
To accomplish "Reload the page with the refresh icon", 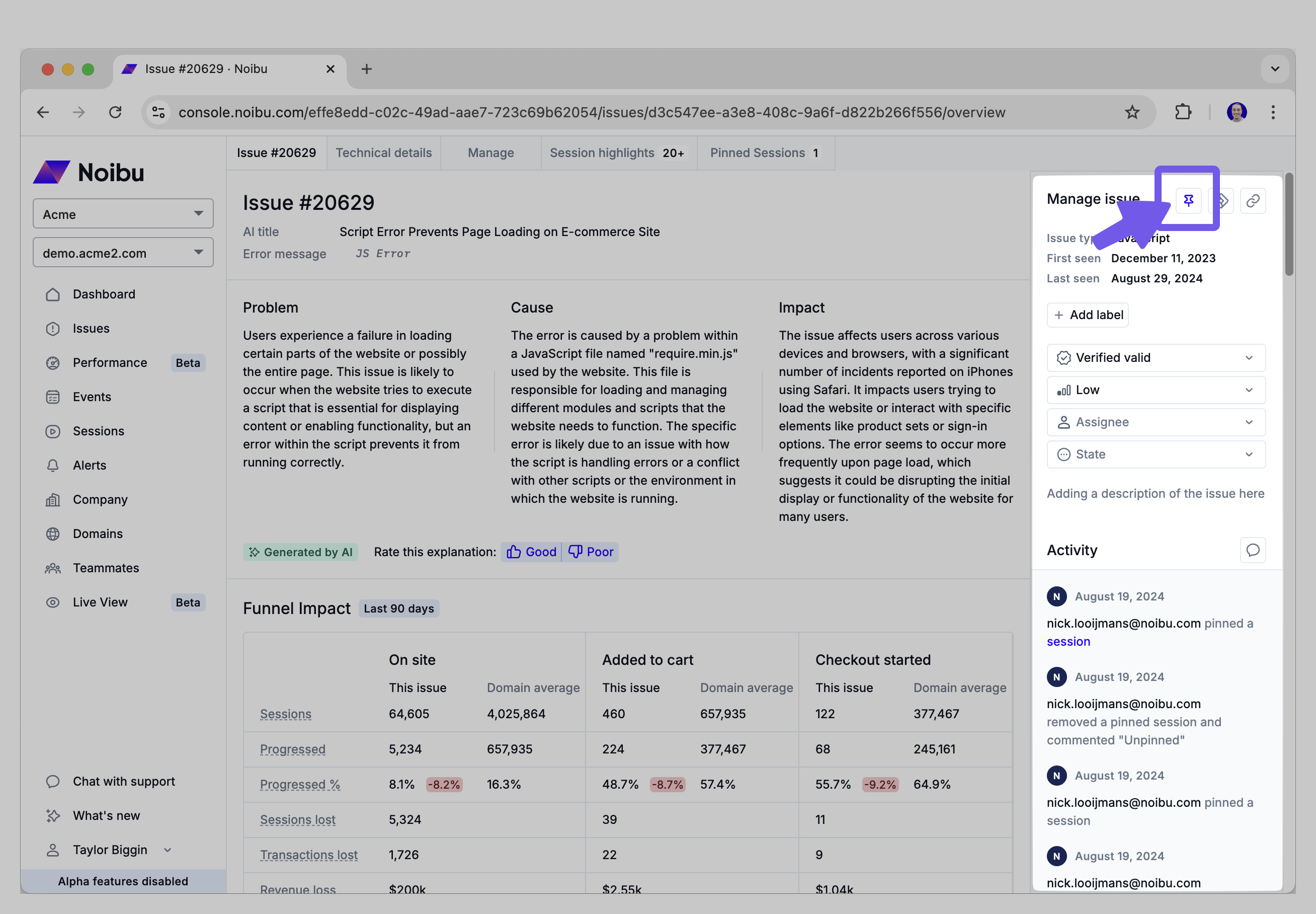I will coord(115,112).
